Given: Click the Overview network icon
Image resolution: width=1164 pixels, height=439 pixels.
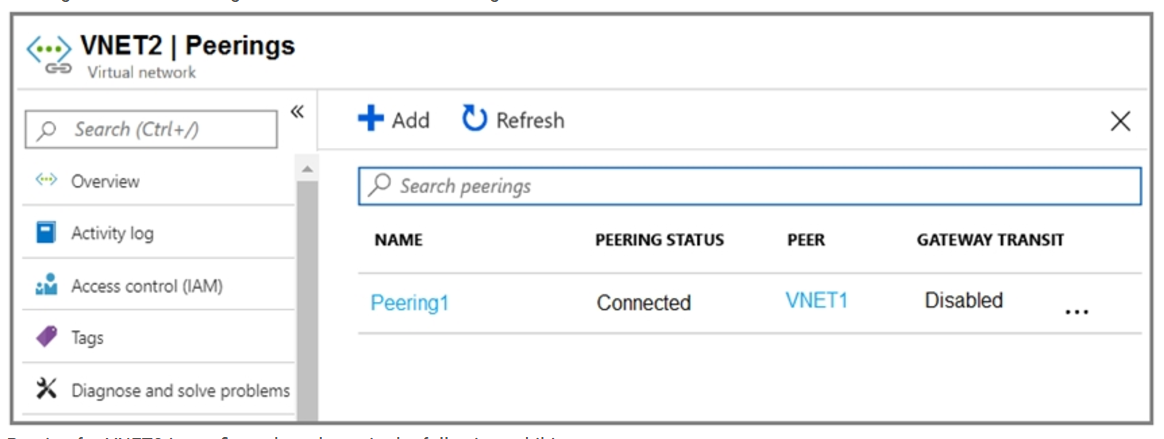Looking at the screenshot, I should [46, 181].
